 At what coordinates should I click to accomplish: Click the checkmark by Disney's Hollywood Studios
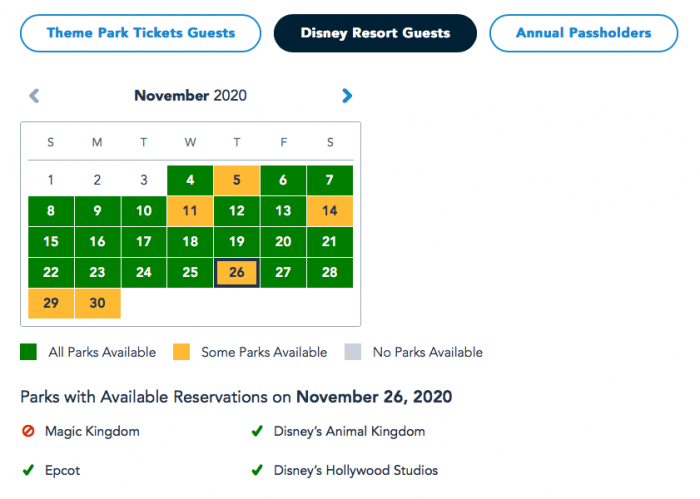tap(257, 470)
